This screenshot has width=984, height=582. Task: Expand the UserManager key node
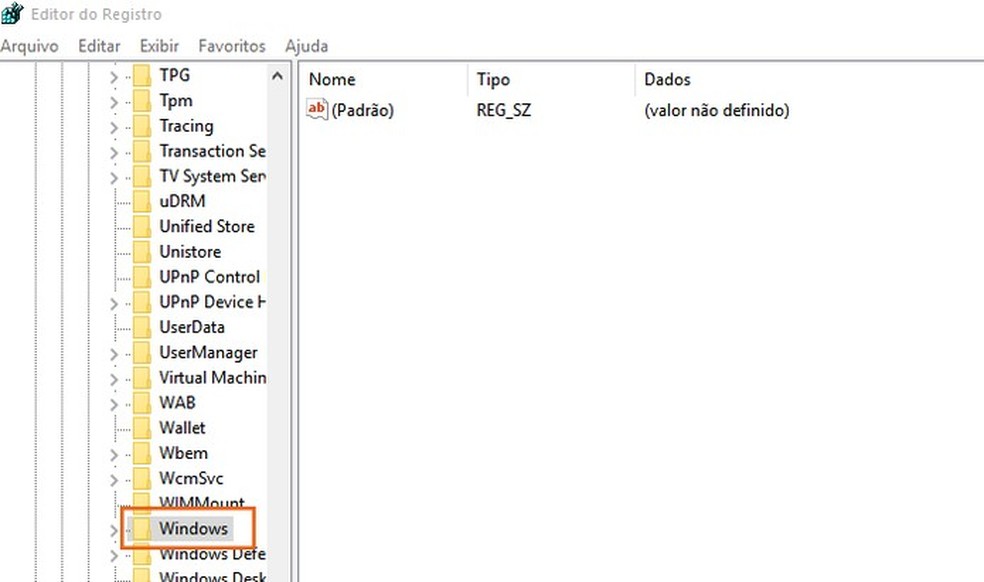113,353
